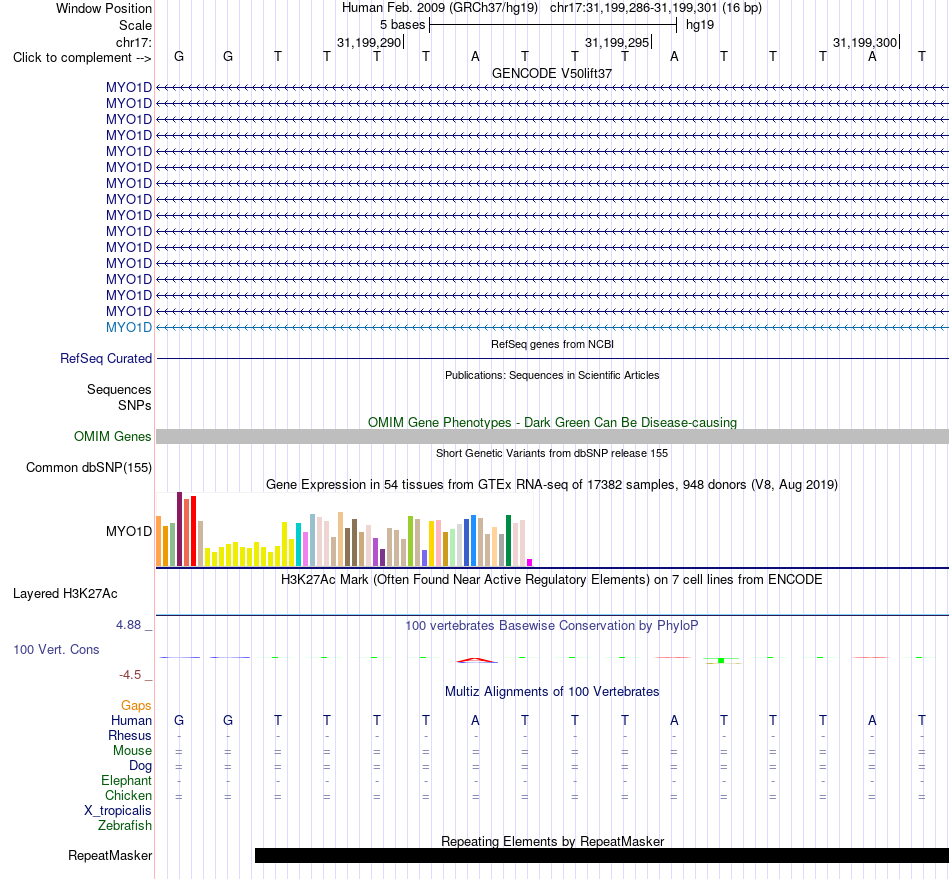Screen dimensions: 950x879
Task: Open the GENCODE V50lift37 track title
Action: [551, 73]
